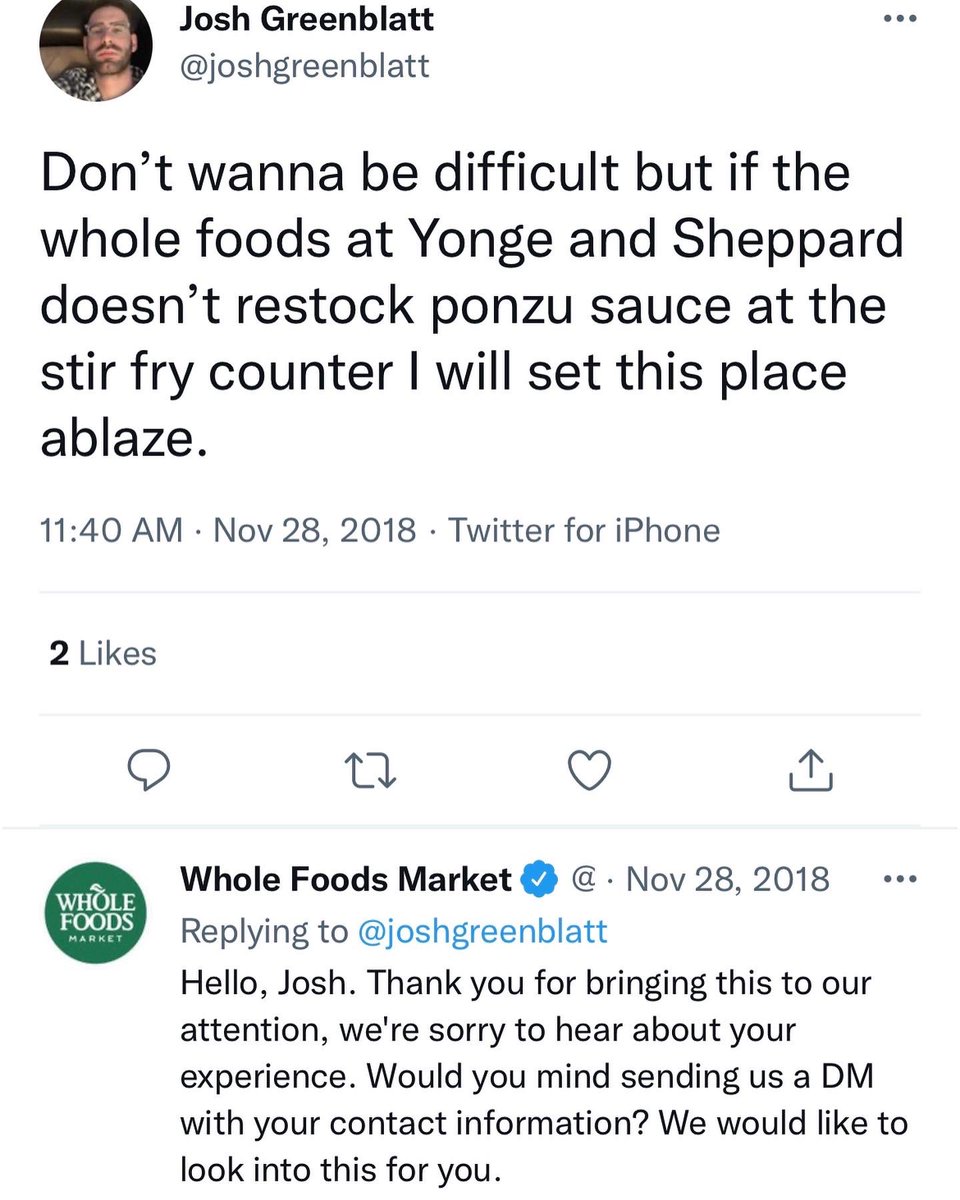The image size is (960, 1200).
Task: Open more options for Josh's tweet
Action: pyautogui.click(x=904, y=21)
